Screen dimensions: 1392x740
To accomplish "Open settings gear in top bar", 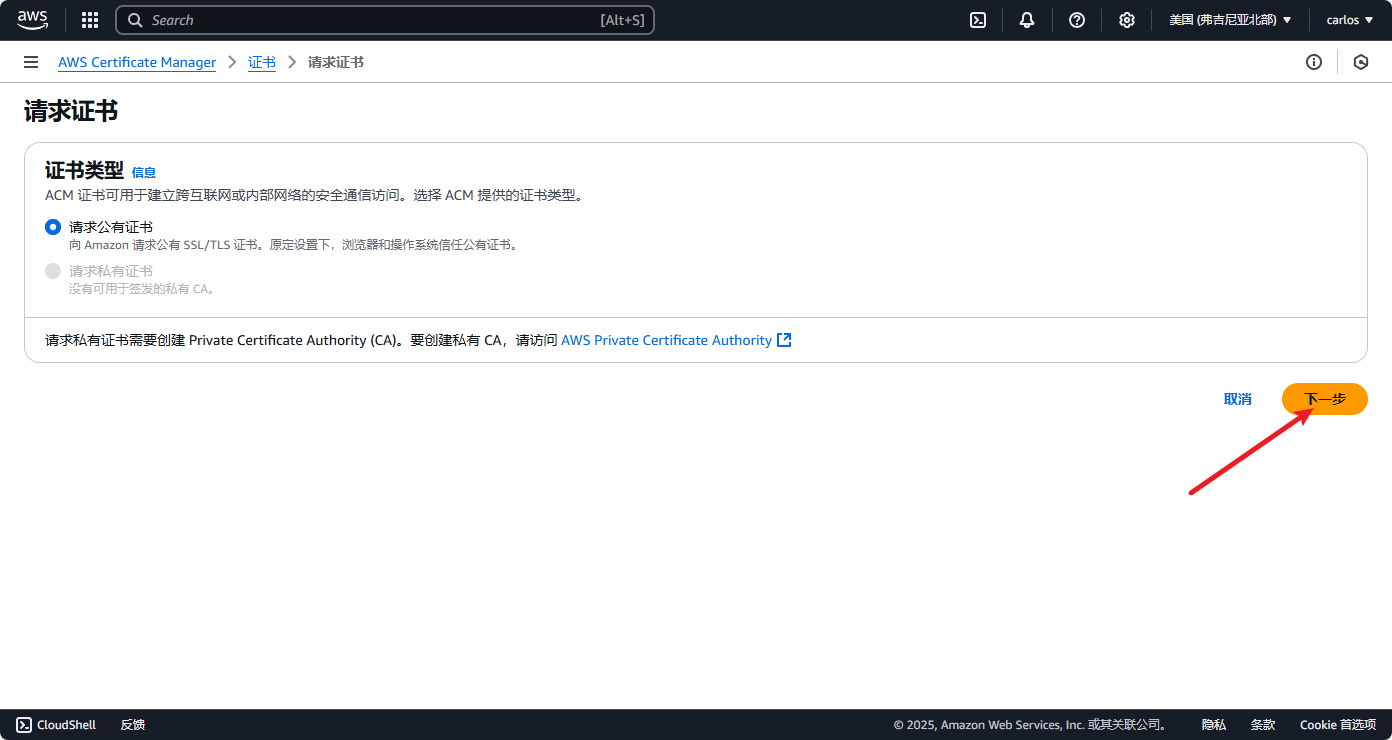I will (1127, 20).
